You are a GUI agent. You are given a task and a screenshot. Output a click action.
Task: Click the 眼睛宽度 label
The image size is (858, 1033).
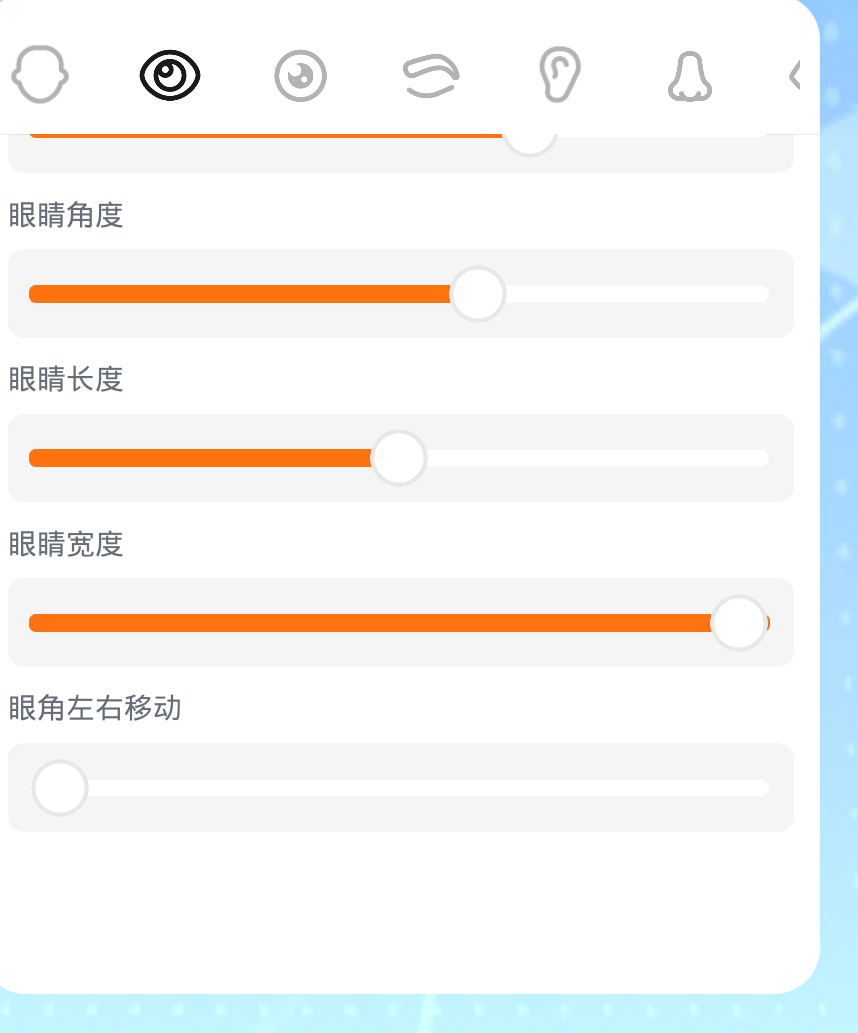66,544
